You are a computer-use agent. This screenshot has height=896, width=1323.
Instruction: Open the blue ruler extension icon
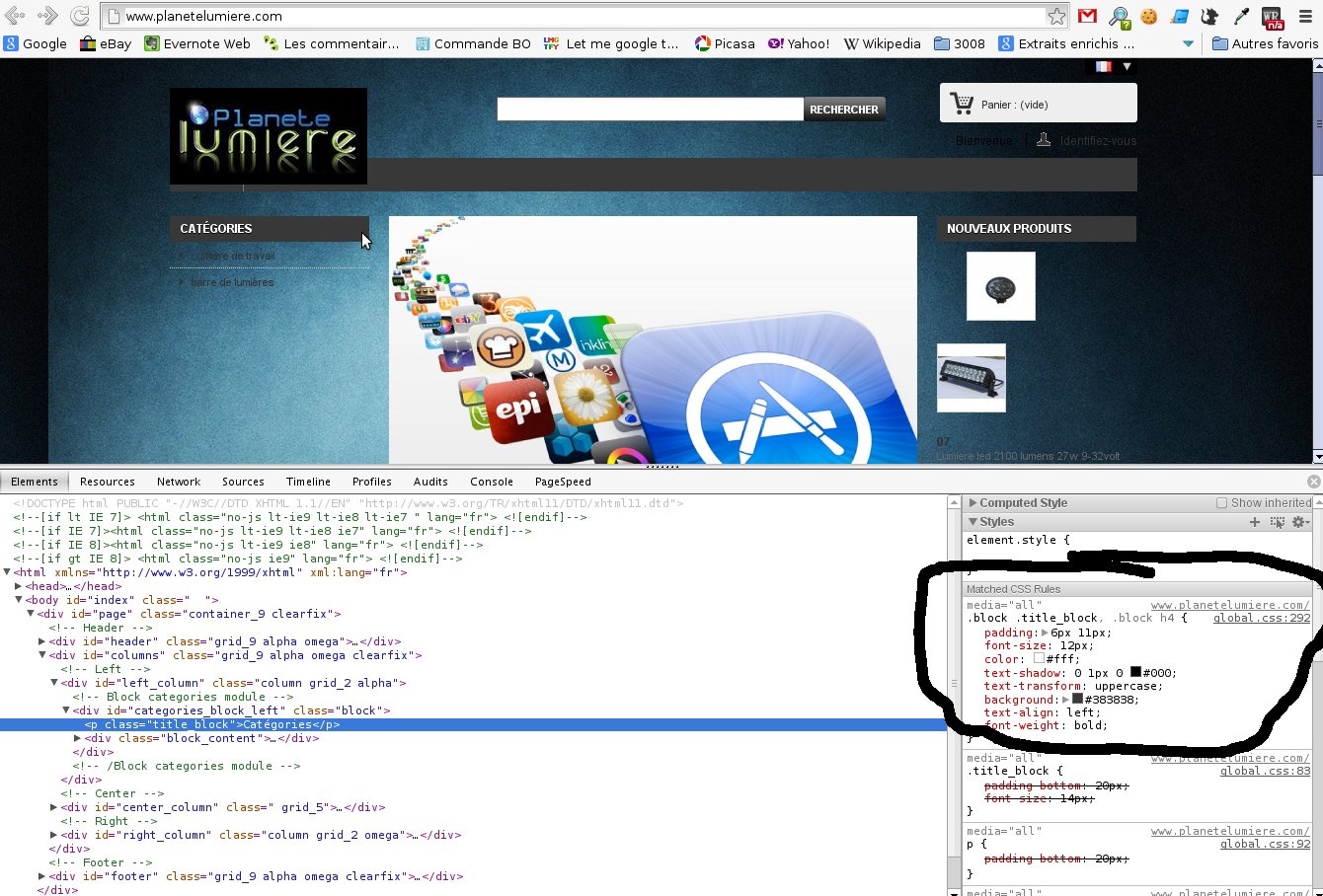(x=1180, y=16)
